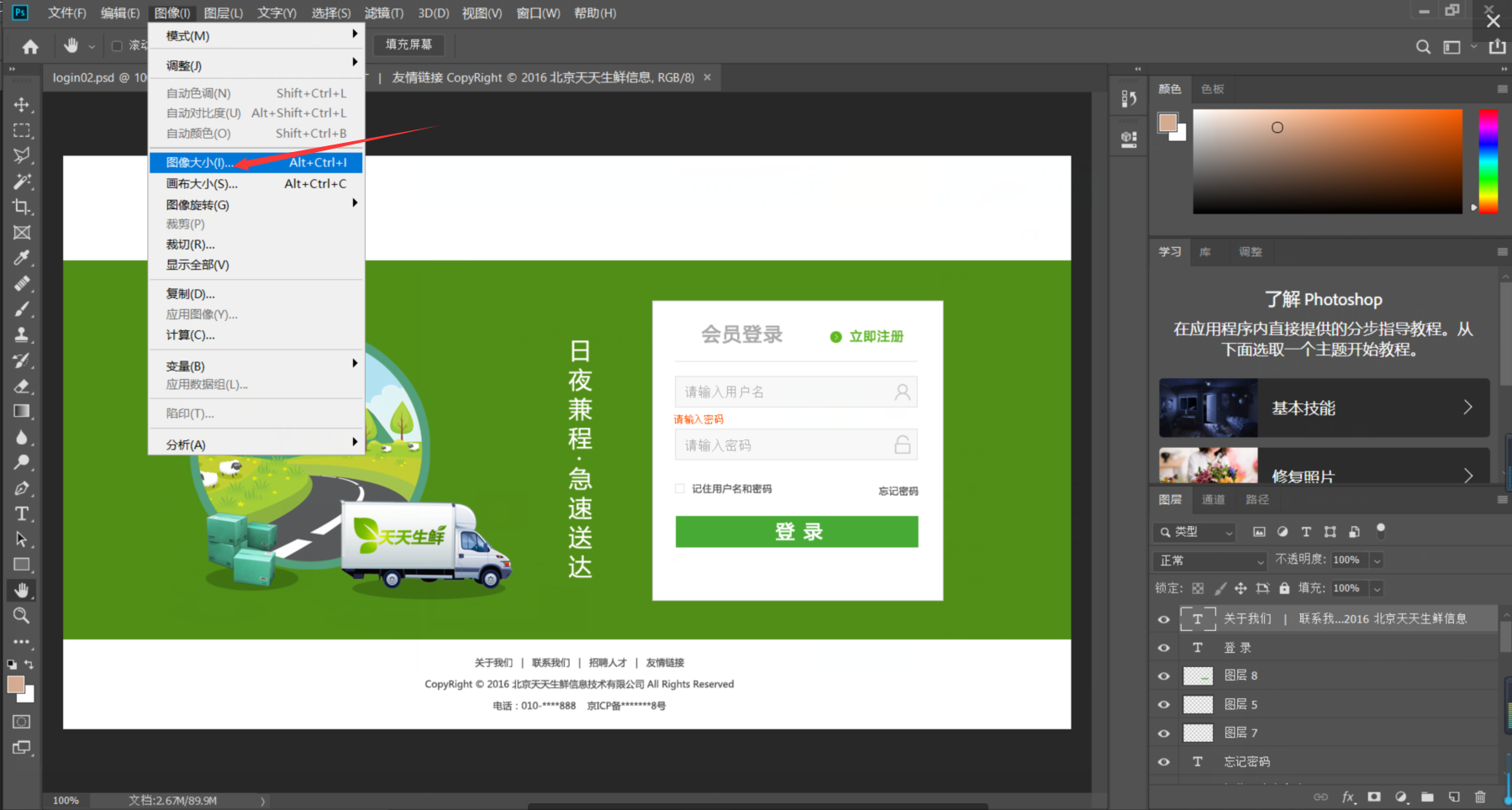
Task: Toggle the lock all padlock
Action: click(1284, 588)
